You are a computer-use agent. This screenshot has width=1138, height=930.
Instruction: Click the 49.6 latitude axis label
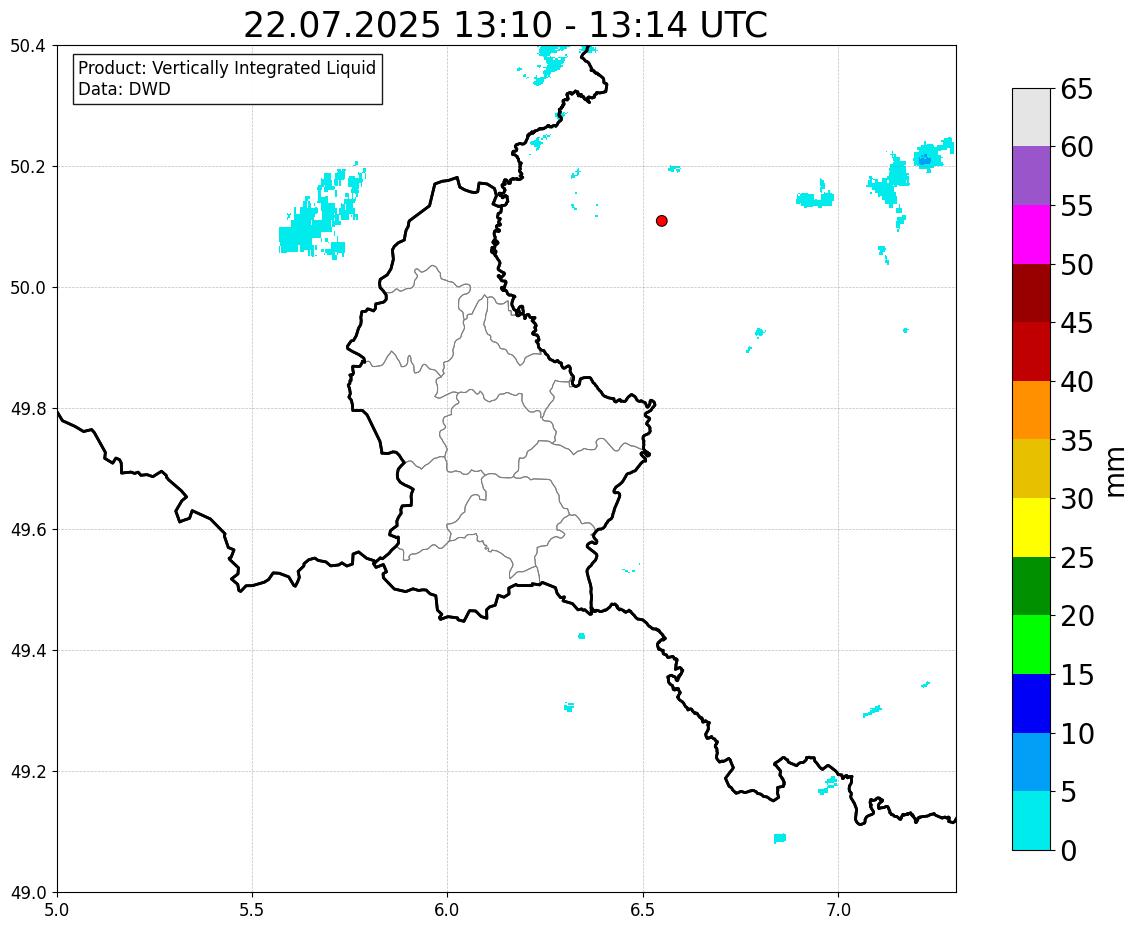pos(28,530)
